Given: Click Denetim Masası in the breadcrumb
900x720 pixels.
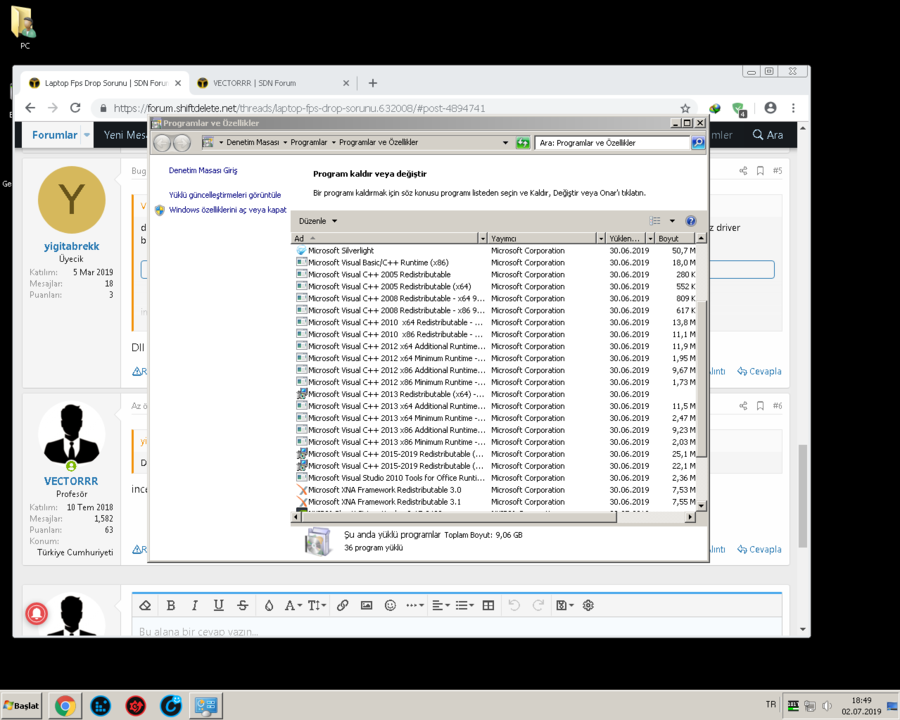Looking at the screenshot, I should (x=253, y=142).
